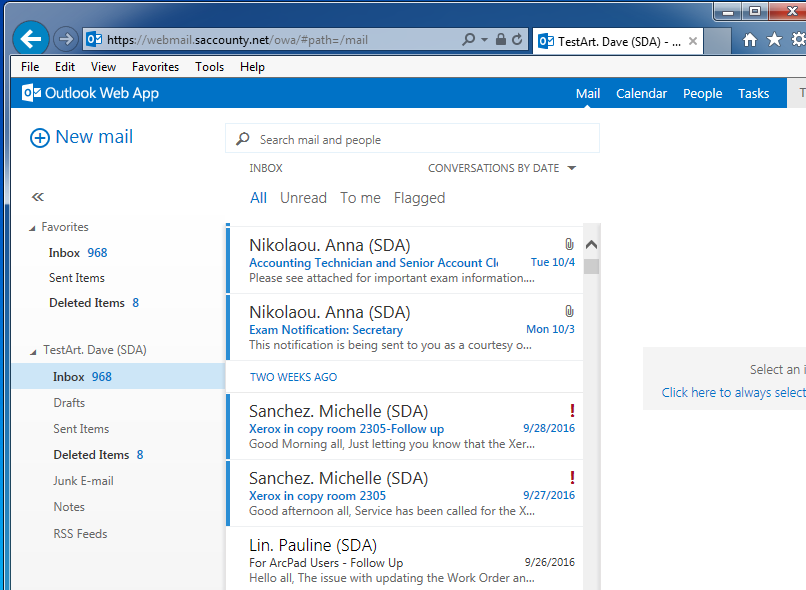Click the browser forward arrow

coord(66,39)
